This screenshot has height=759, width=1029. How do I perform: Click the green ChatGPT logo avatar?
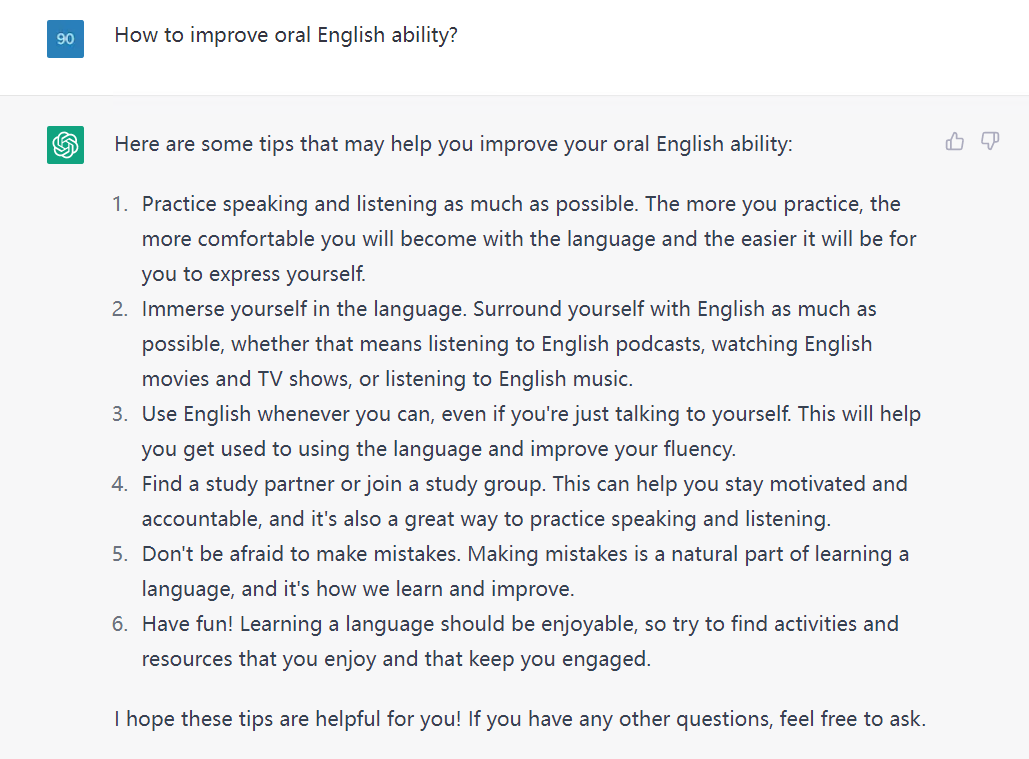click(66, 144)
